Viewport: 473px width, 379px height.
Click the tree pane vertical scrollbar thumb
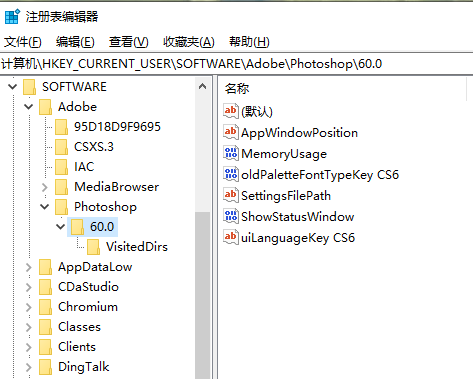[x=202, y=295]
